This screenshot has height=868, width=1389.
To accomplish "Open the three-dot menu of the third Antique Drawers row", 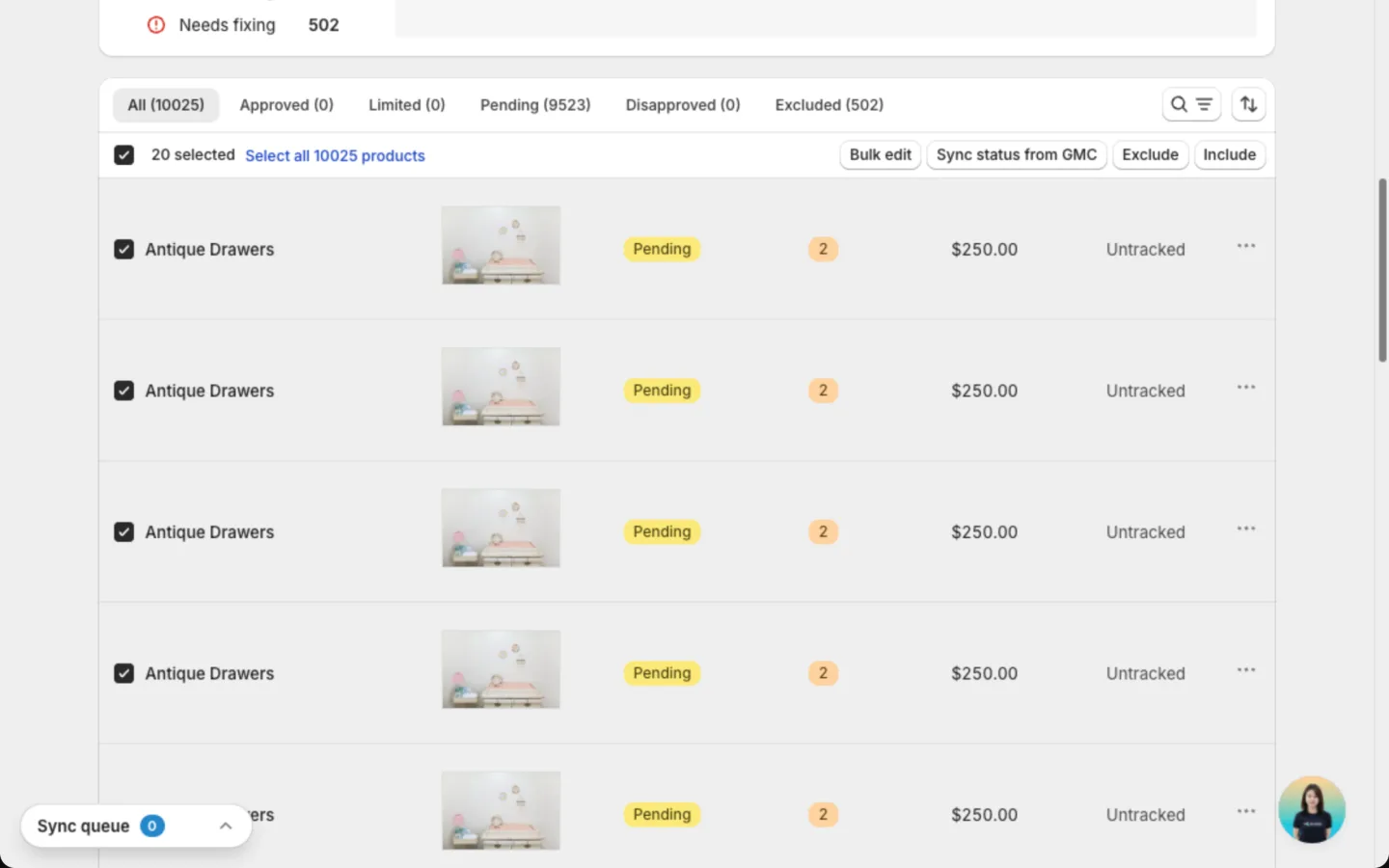I will pyautogui.click(x=1246, y=529).
